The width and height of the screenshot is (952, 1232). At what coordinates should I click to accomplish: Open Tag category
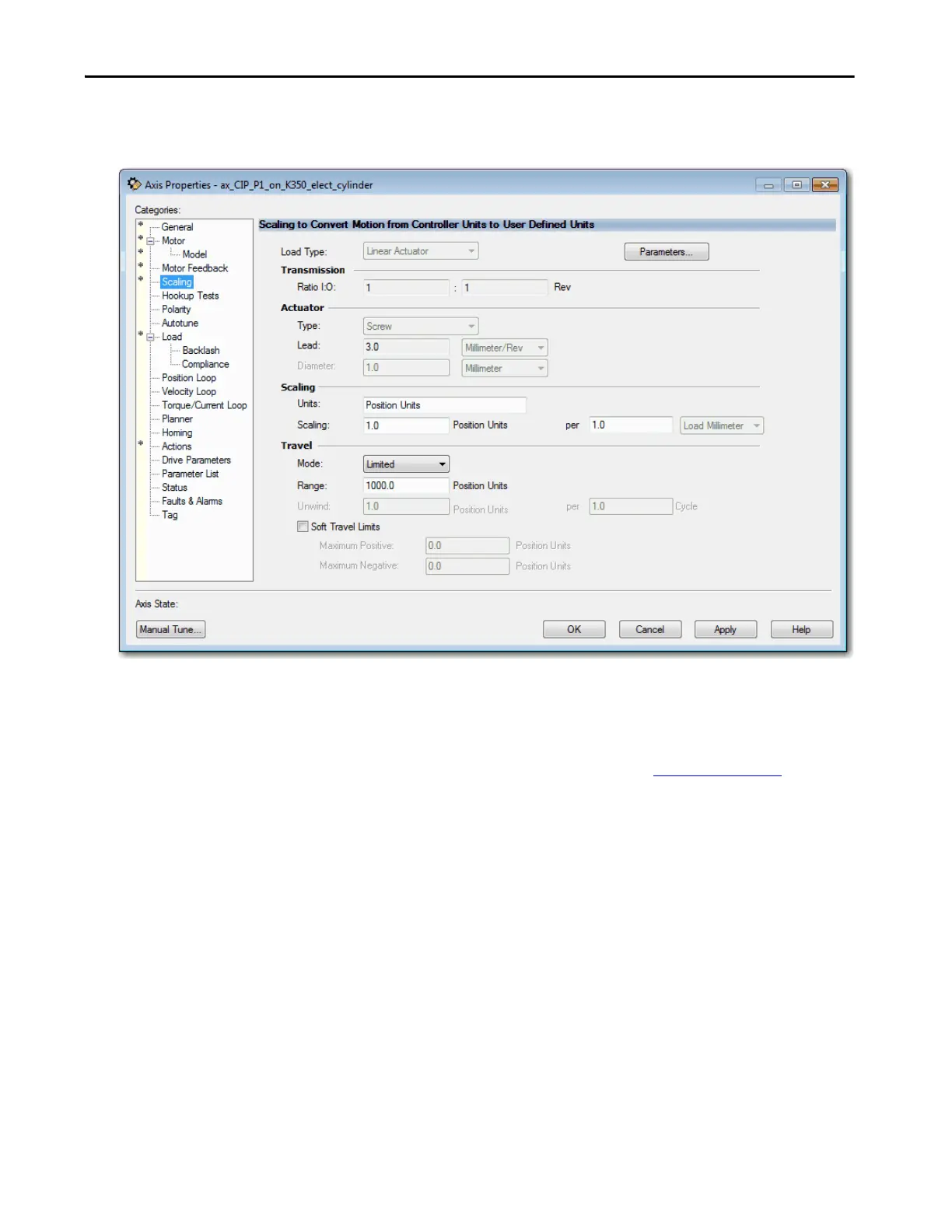click(170, 515)
